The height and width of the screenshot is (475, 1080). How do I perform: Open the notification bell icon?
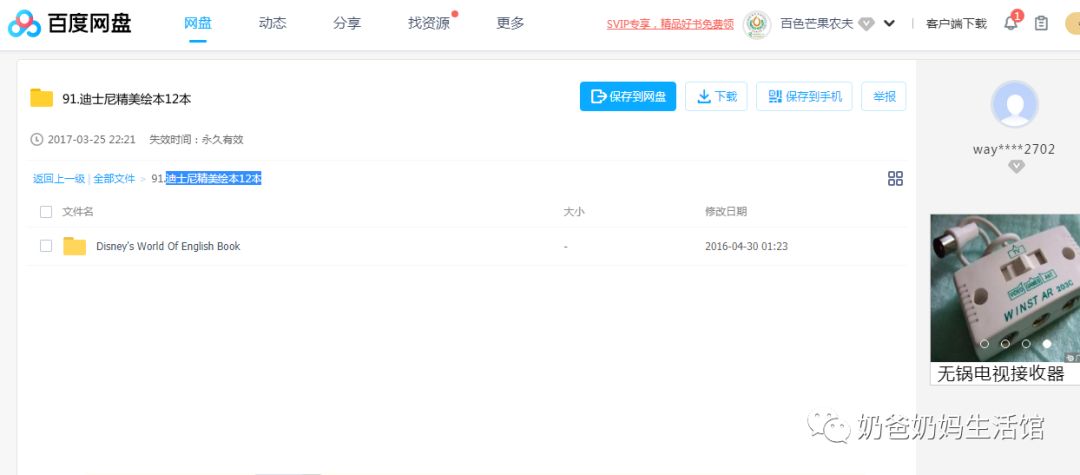[1010, 23]
